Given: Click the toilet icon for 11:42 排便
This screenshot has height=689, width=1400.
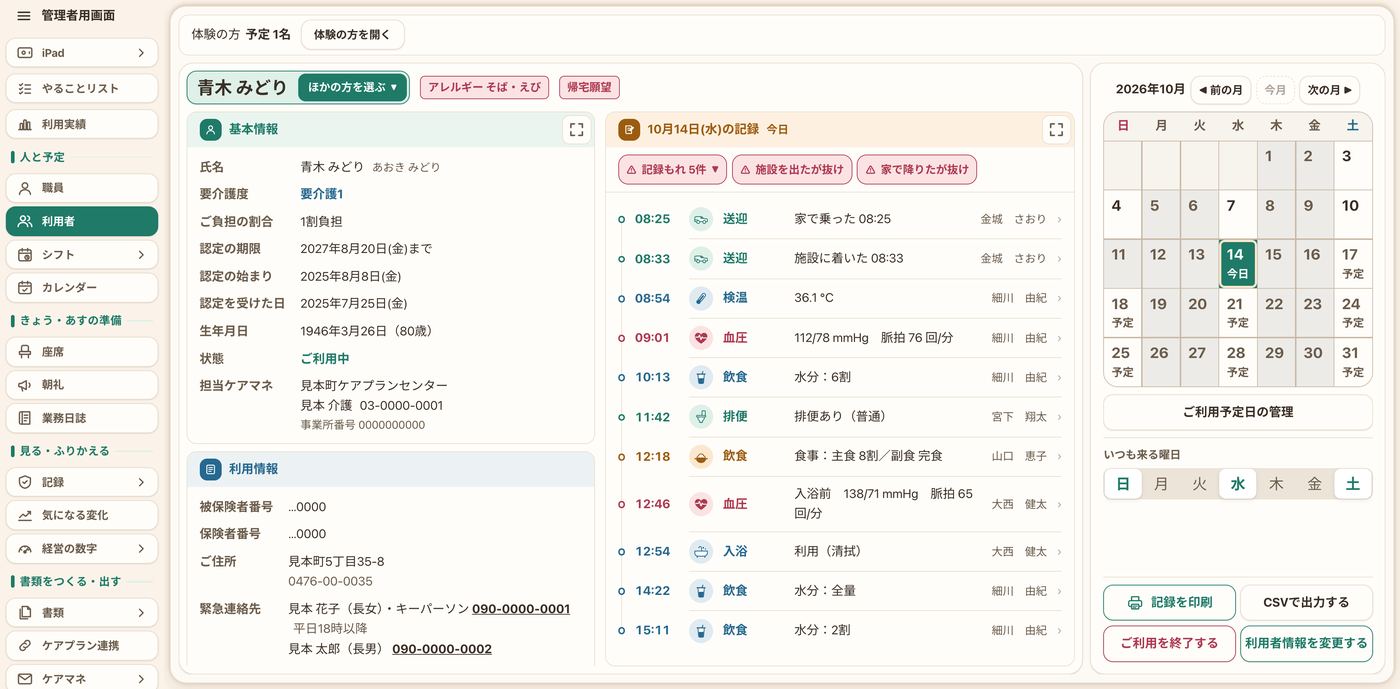Looking at the screenshot, I should coord(700,416).
